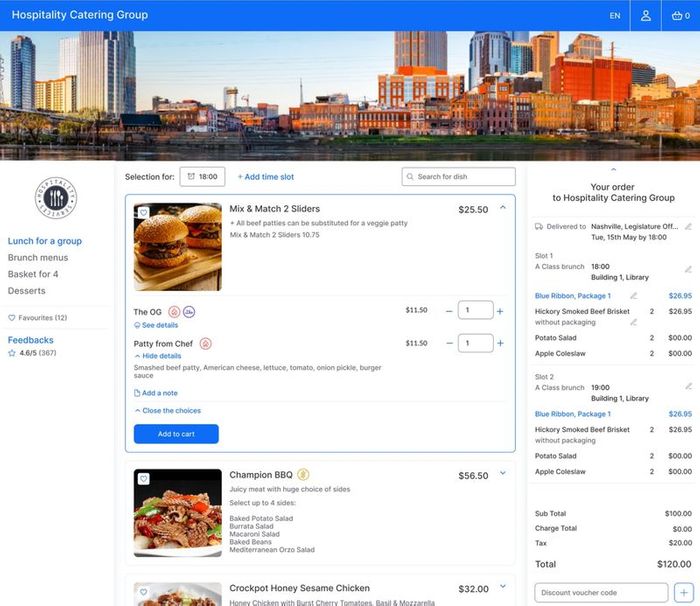Edit the delivery address pencil icon
700x606 pixels.
pos(688,227)
